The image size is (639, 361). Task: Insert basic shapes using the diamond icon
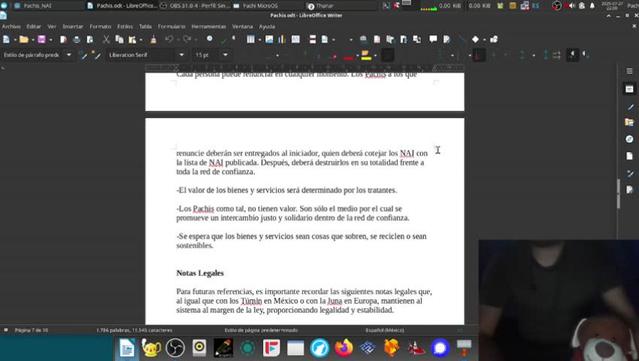click(475, 40)
